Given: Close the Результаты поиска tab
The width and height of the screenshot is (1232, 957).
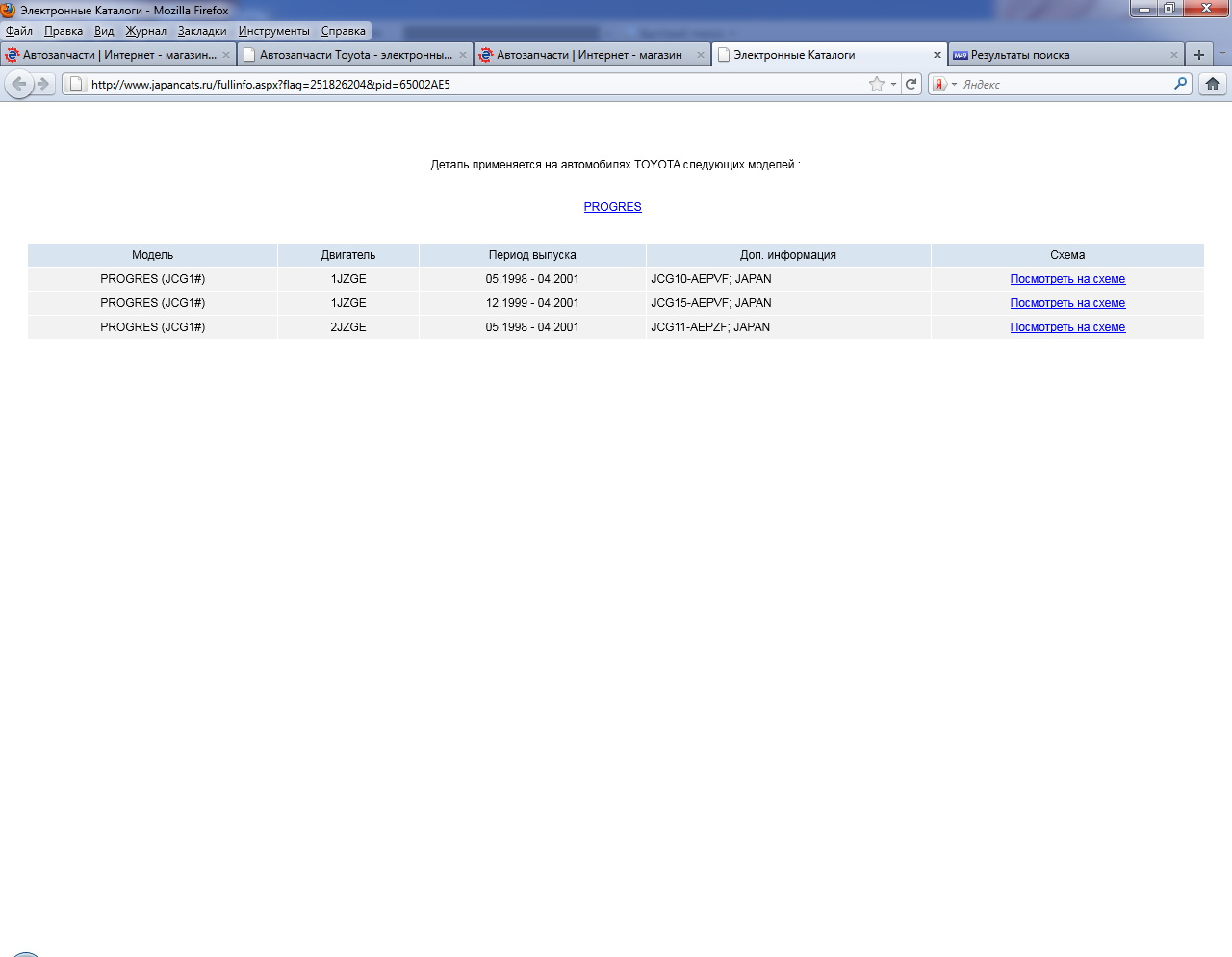Looking at the screenshot, I should tap(1173, 55).
